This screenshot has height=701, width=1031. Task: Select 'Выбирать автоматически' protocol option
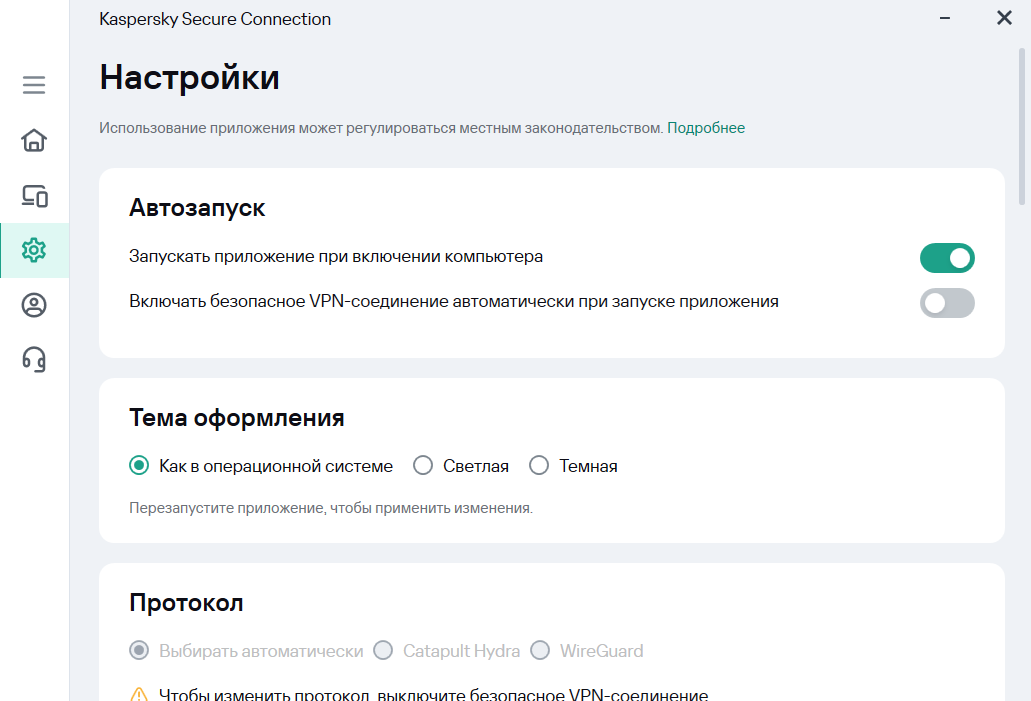140,651
